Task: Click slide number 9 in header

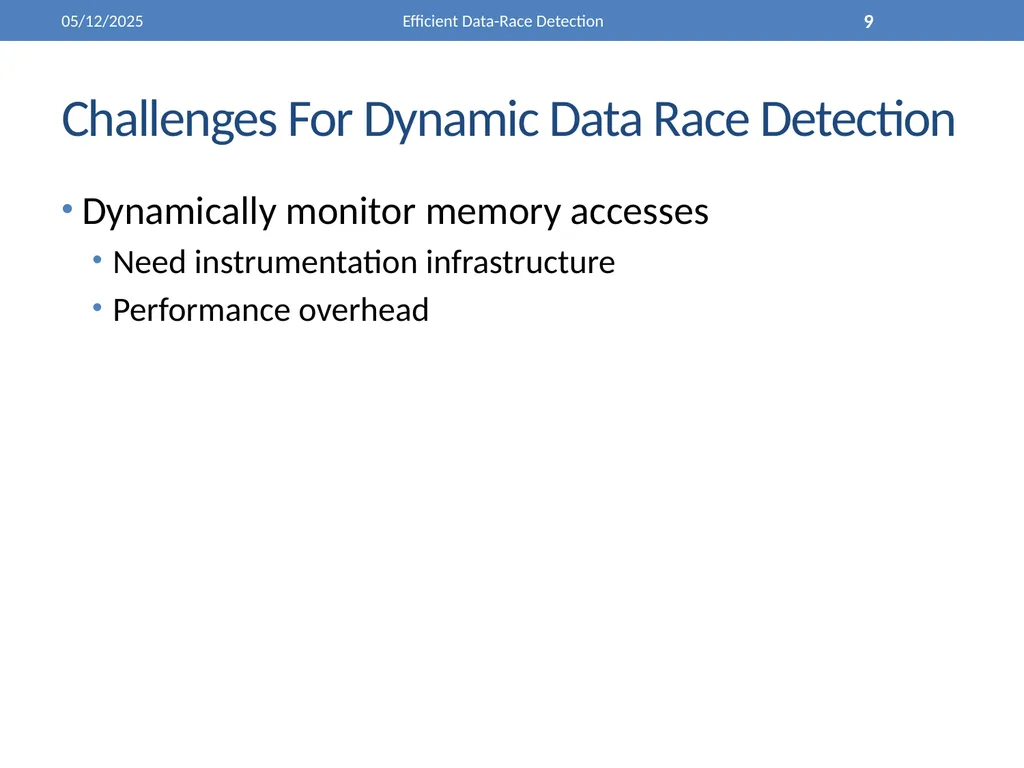Action: (869, 22)
